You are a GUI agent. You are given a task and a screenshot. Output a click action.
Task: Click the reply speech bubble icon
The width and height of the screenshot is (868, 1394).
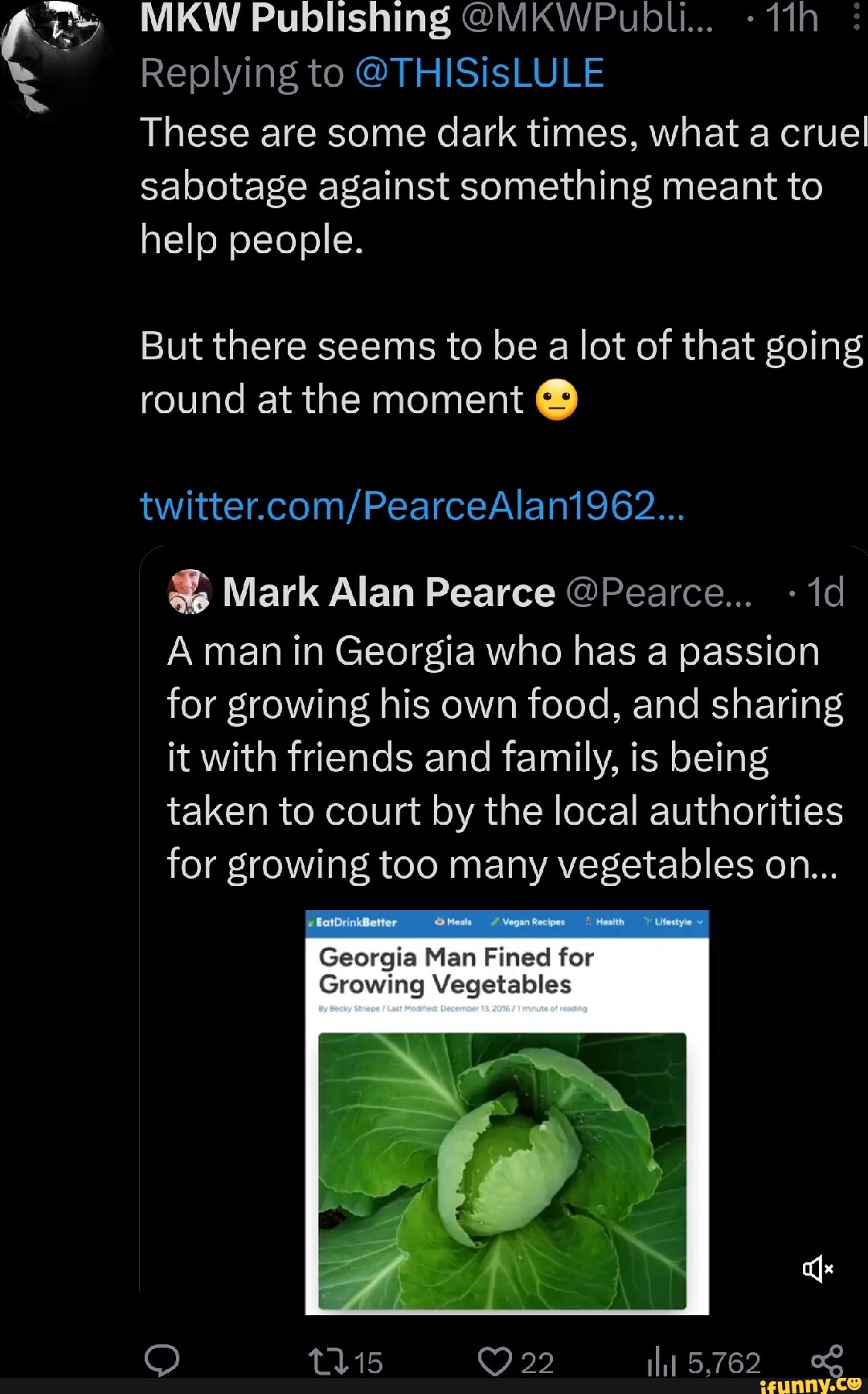click(162, 1361)
